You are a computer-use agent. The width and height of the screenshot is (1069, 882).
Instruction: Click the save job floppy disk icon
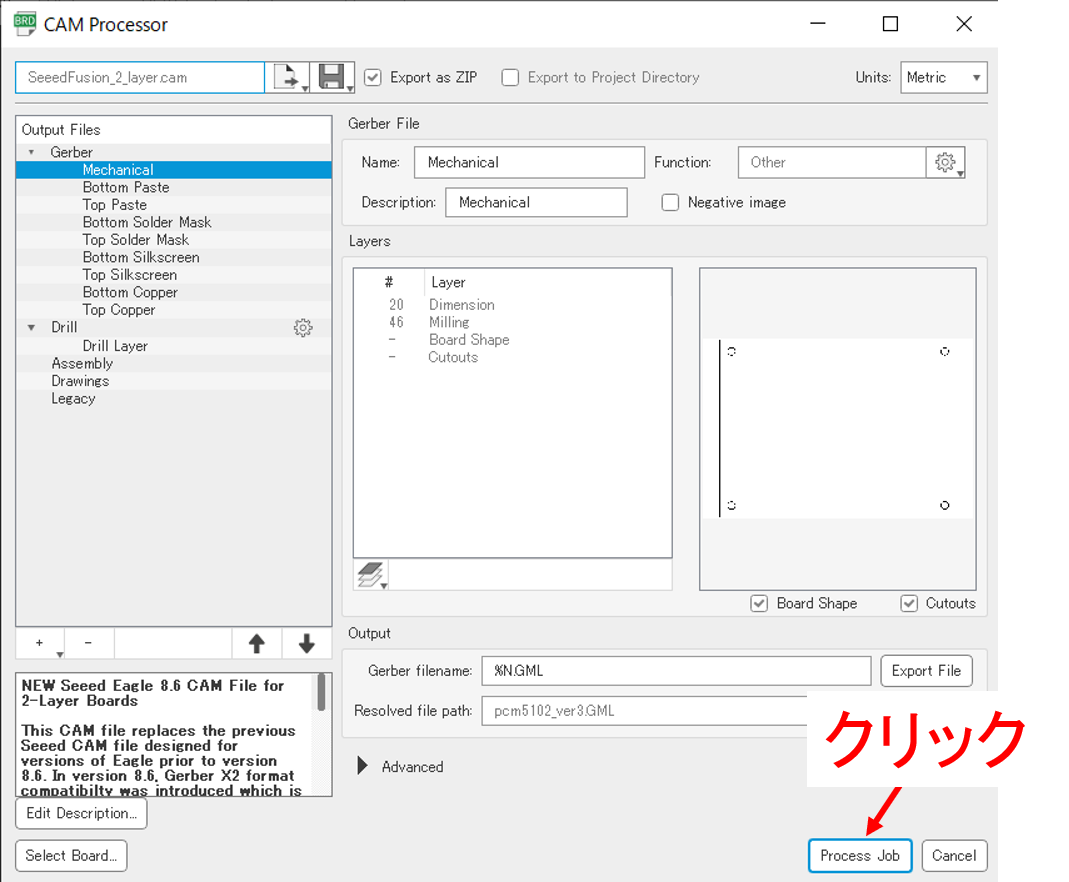pyautogui.click(x=333, y=77)
